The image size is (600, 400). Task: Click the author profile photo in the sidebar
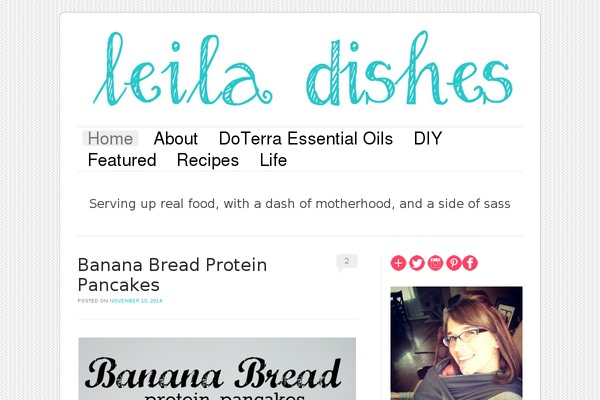pos(457,343)
